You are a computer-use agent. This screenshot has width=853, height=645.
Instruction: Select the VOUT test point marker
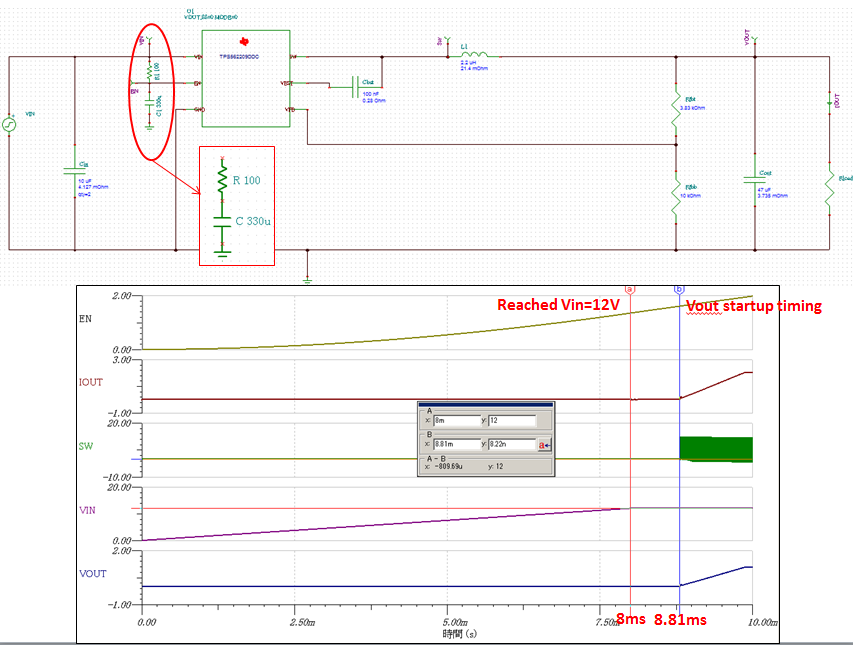pyautogui.click(x=755, y=40)
